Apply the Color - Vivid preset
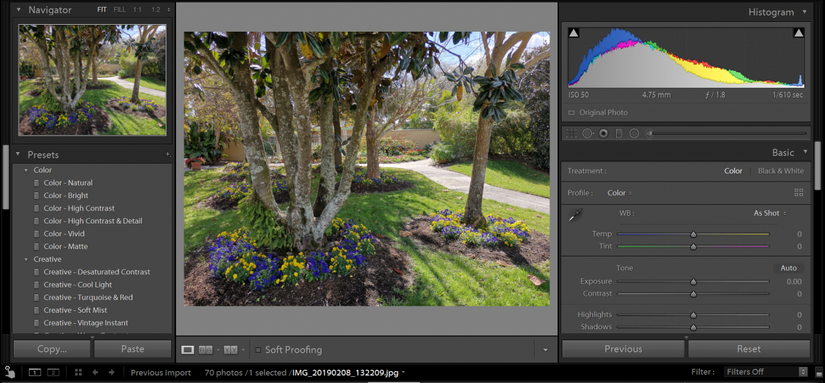 pos(64,234)
